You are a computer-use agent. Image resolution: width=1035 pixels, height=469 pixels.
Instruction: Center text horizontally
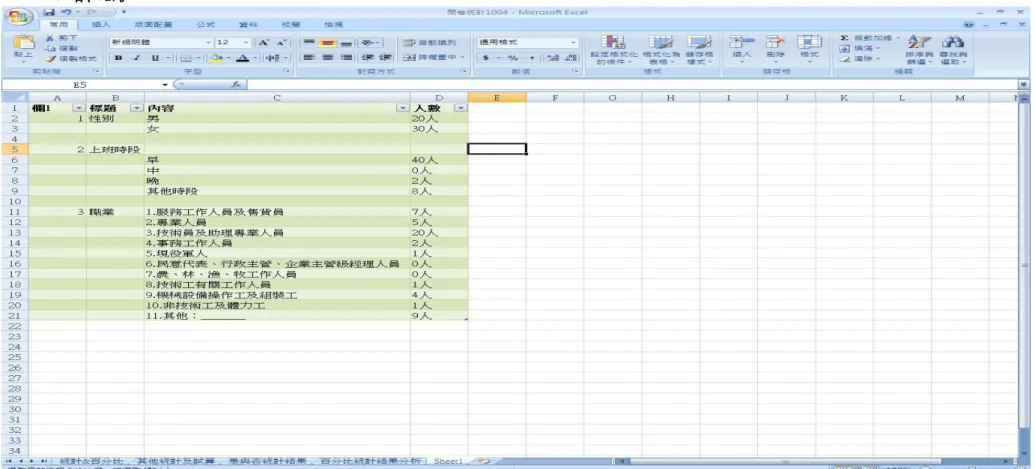[x=327, y=58]
